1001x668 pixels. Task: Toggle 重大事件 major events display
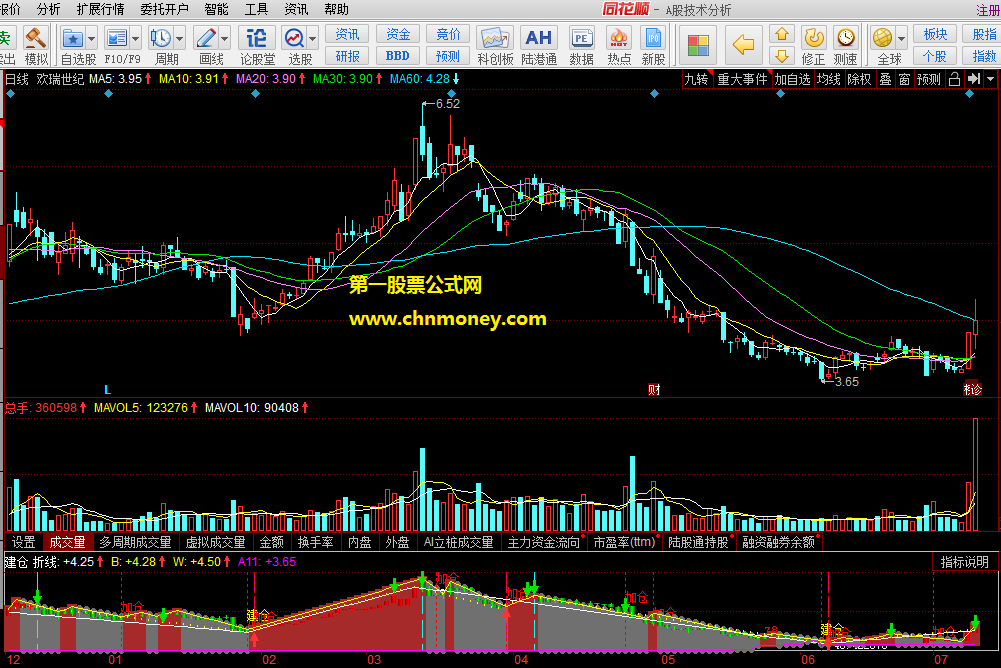[x=742, y=79]
